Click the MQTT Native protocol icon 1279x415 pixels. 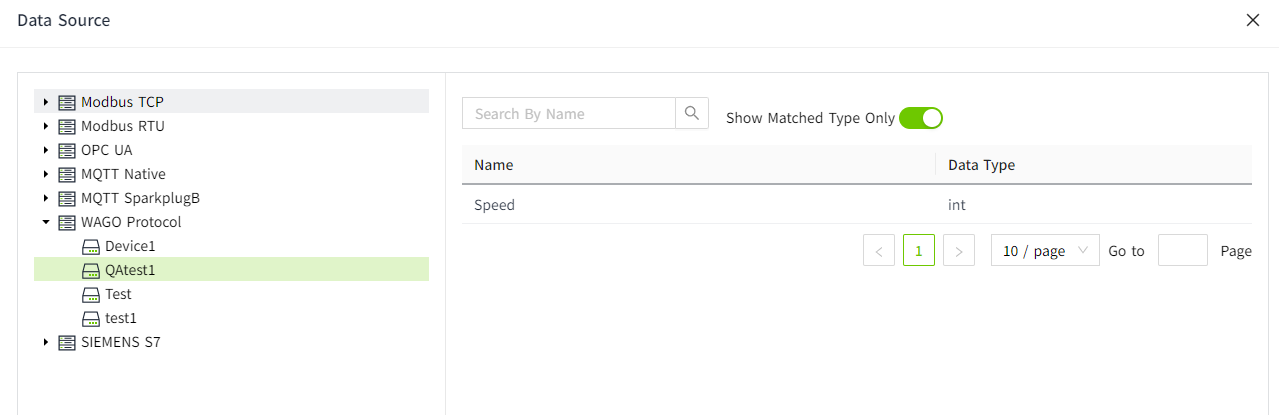pos(67,174)
